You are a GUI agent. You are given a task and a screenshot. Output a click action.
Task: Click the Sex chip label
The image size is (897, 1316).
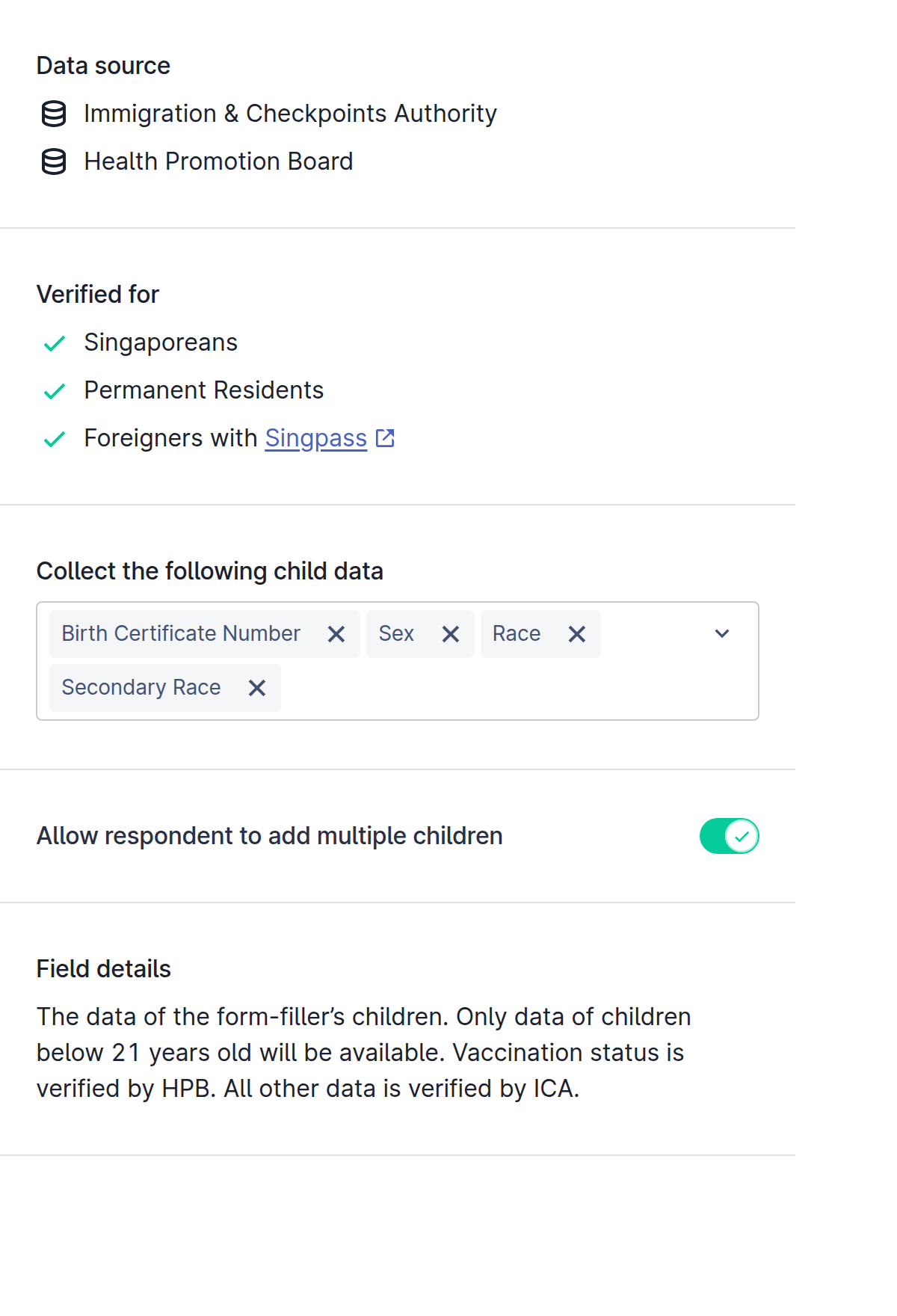[396, 634]
